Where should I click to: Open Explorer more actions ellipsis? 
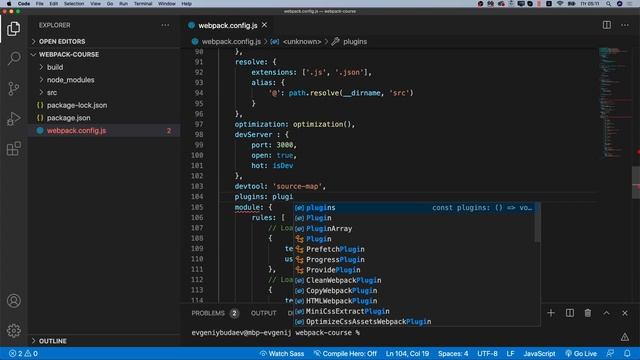point(165,25)
